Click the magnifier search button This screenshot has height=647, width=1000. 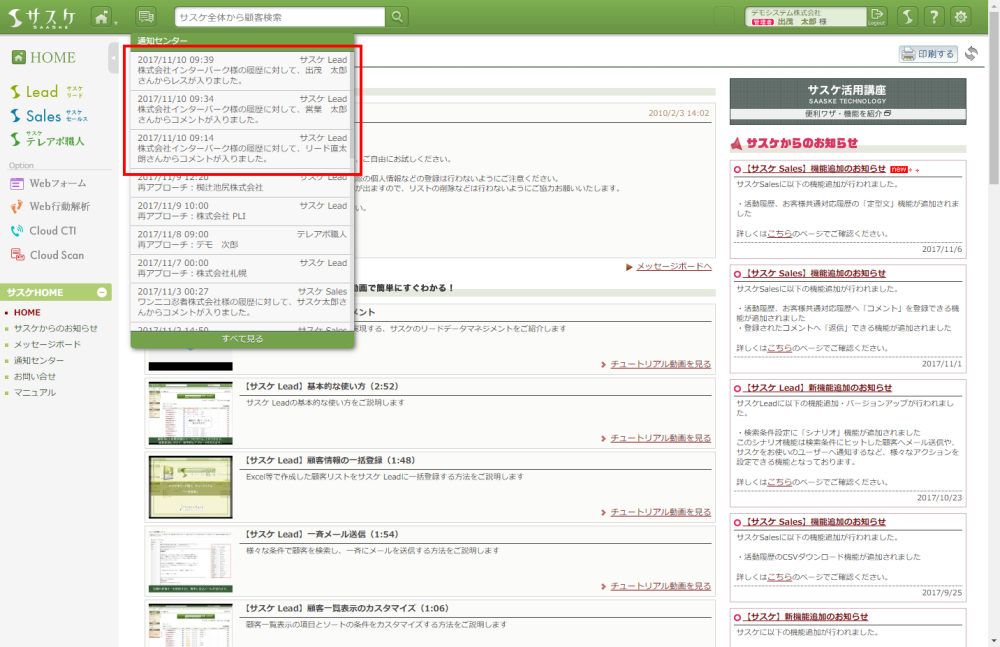(398, 16)
